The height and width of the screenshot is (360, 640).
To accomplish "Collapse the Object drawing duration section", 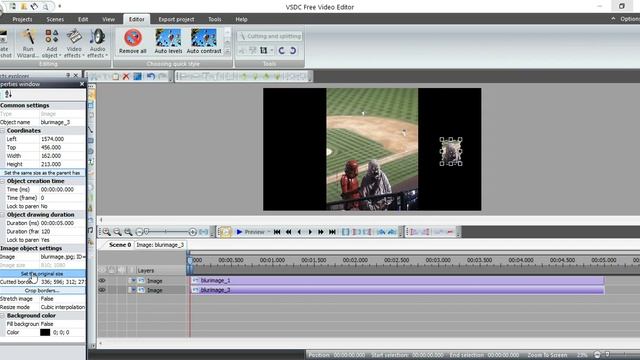I will pyautogui.click(x=3, y=214).
